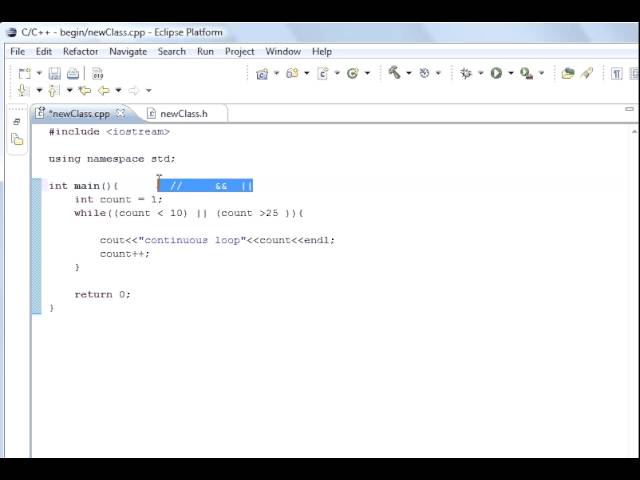This screenshot has height=480, width=640.
Task: Click the restore view icon in left sidebar
Action: 16,122
